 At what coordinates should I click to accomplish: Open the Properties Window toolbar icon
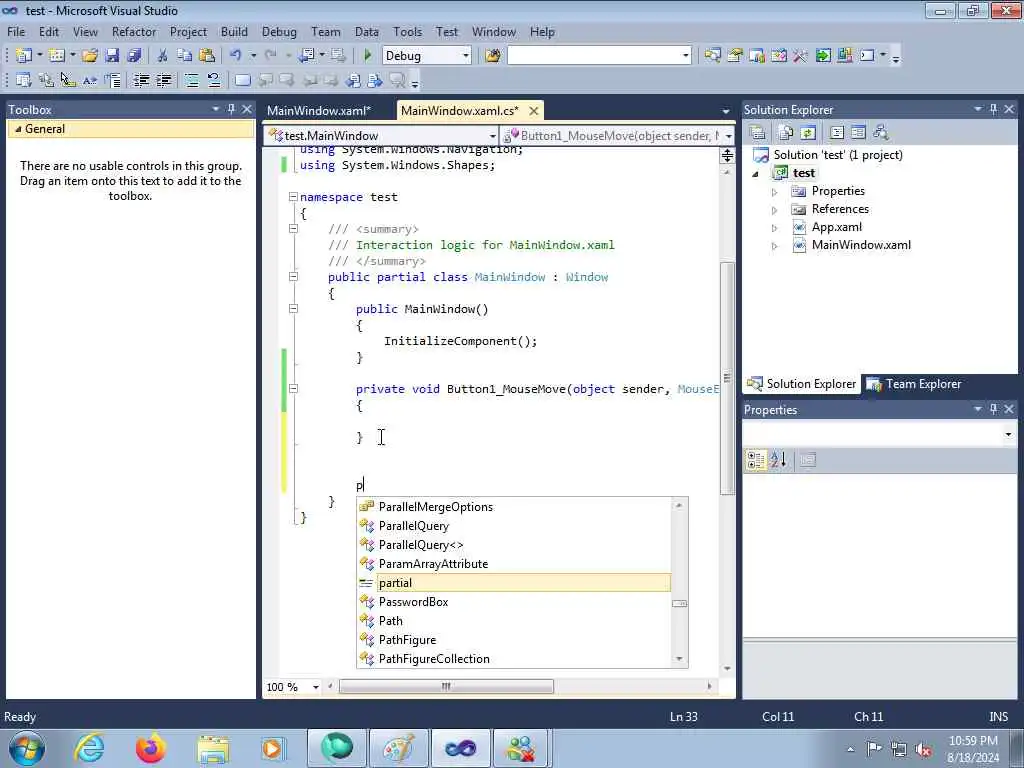735,56
